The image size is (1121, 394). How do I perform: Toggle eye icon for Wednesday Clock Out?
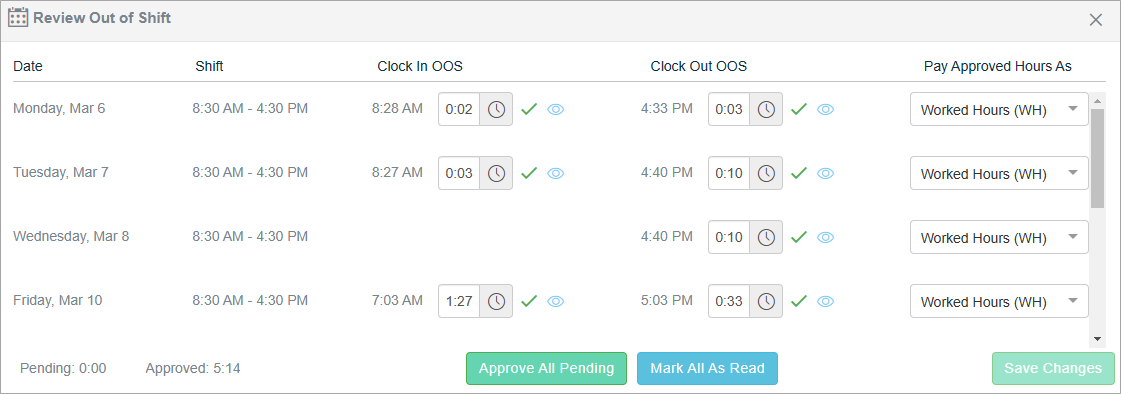pyautogui.click(x=826, y=237)
